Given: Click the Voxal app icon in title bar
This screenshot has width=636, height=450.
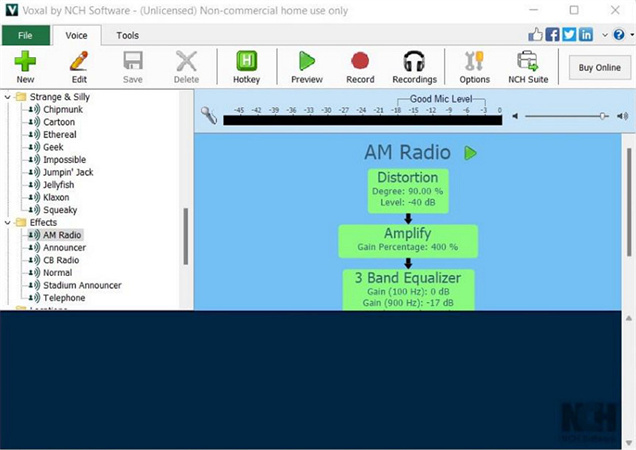Looking at the screenshot, I should pos(12,10).
